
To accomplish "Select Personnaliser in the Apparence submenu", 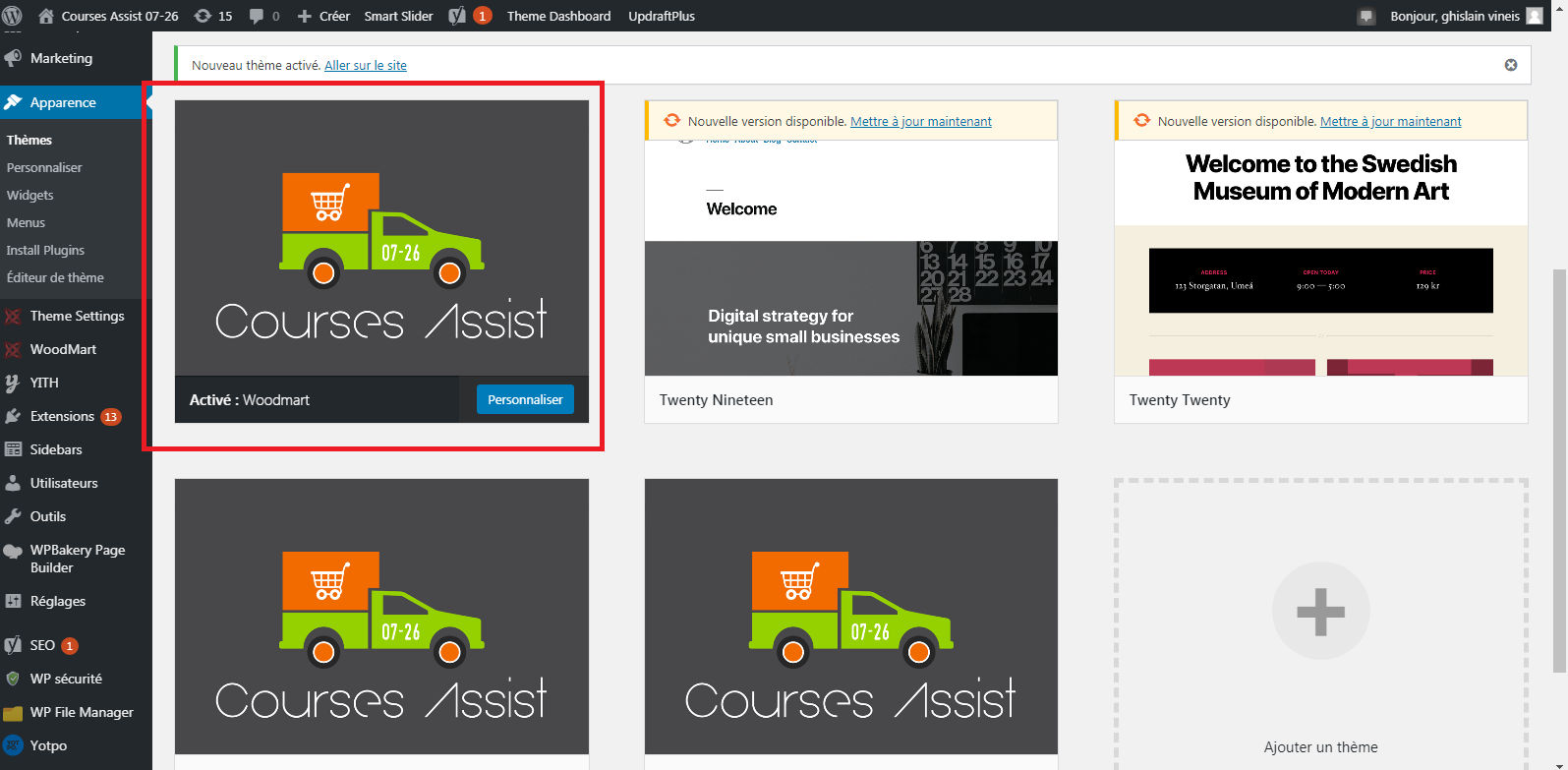I will pos(44,167).
